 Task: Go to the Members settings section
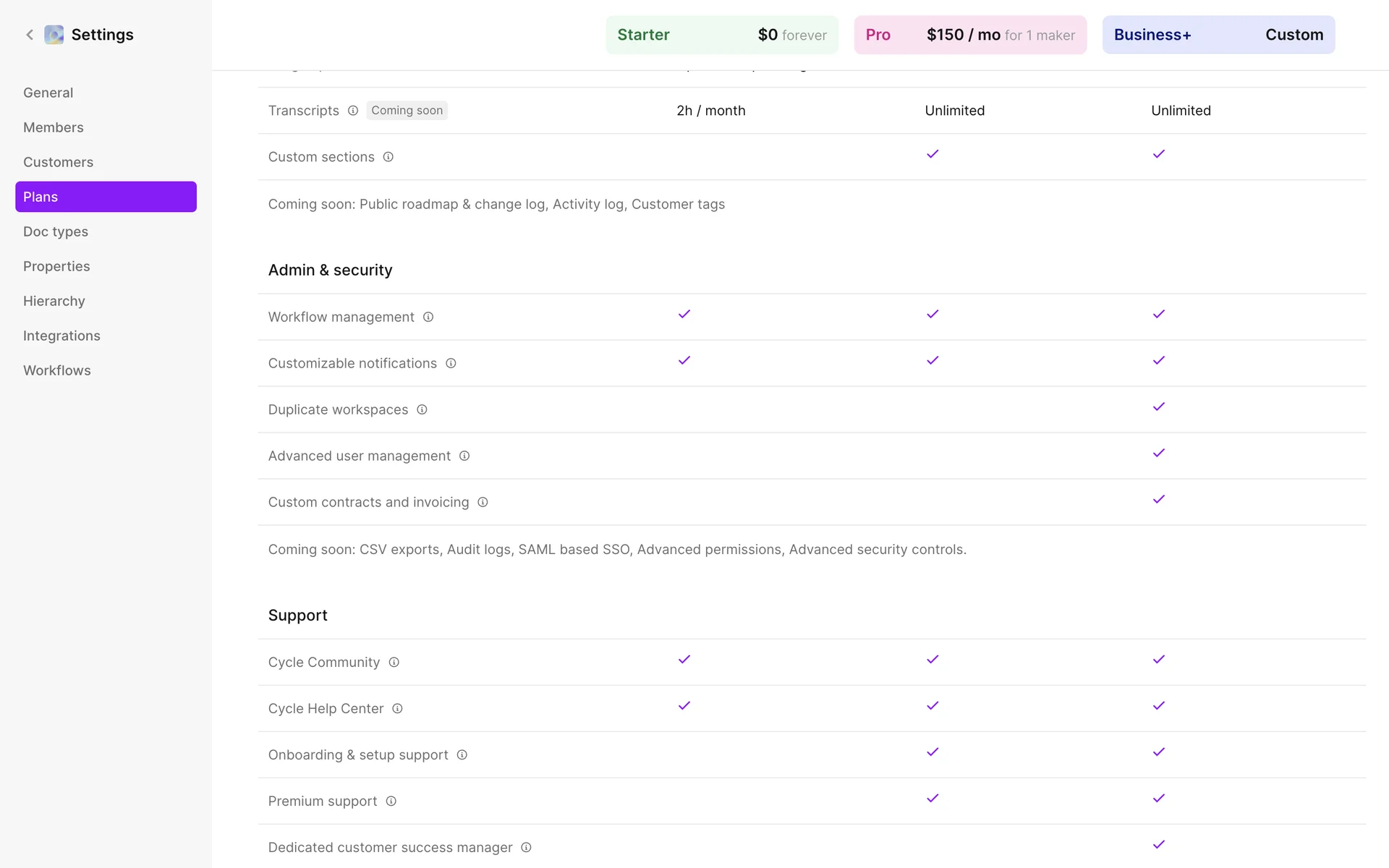point(54,127)
